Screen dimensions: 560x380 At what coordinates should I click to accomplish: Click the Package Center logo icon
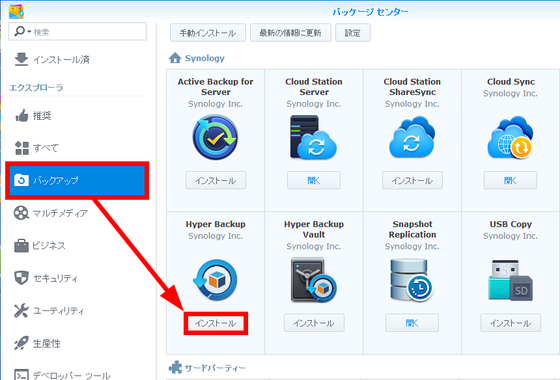point(16,11)
